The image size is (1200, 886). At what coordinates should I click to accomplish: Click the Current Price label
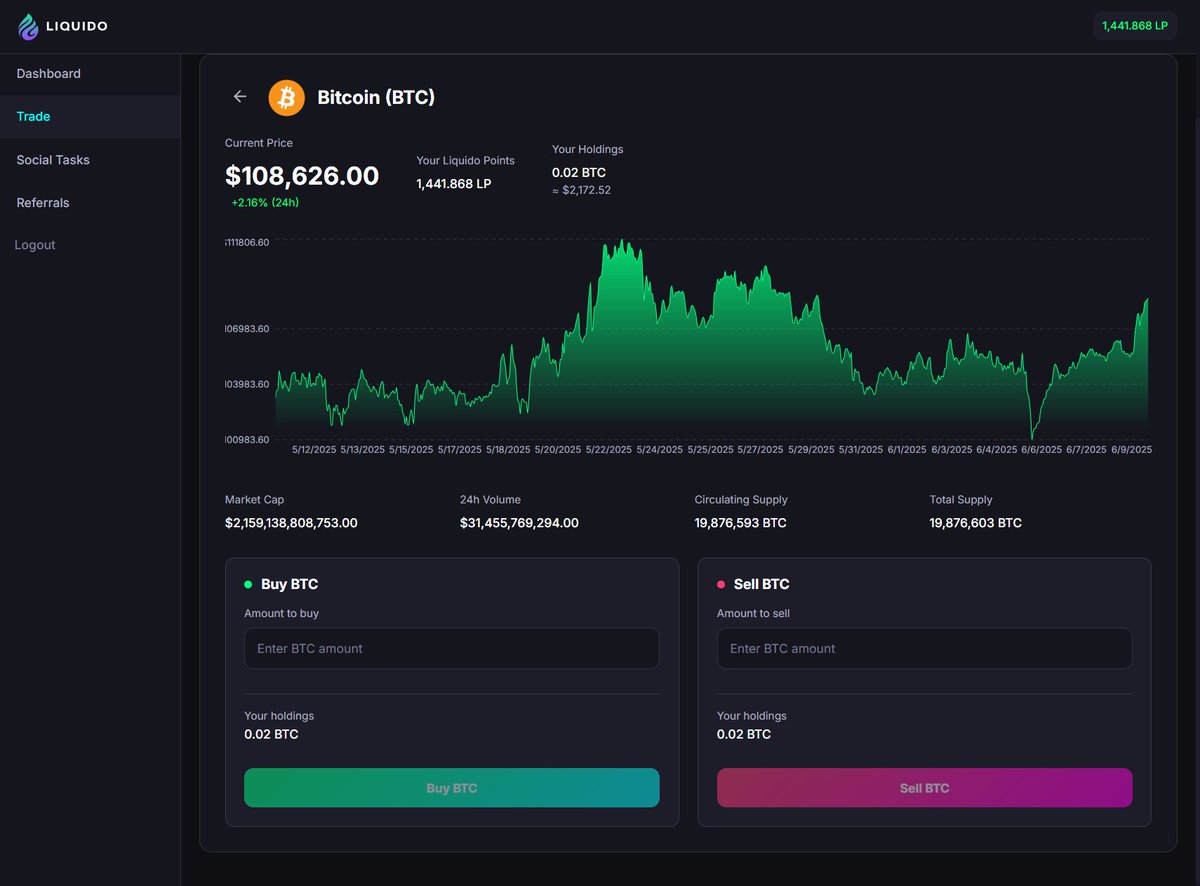coord(259,143)
